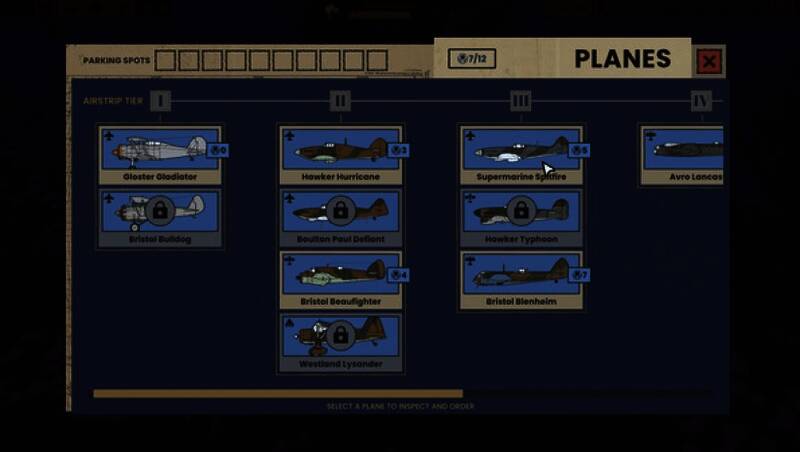Pick the Supermarine Spitfire plane card
800x452 pixels.
coord(520,155)
